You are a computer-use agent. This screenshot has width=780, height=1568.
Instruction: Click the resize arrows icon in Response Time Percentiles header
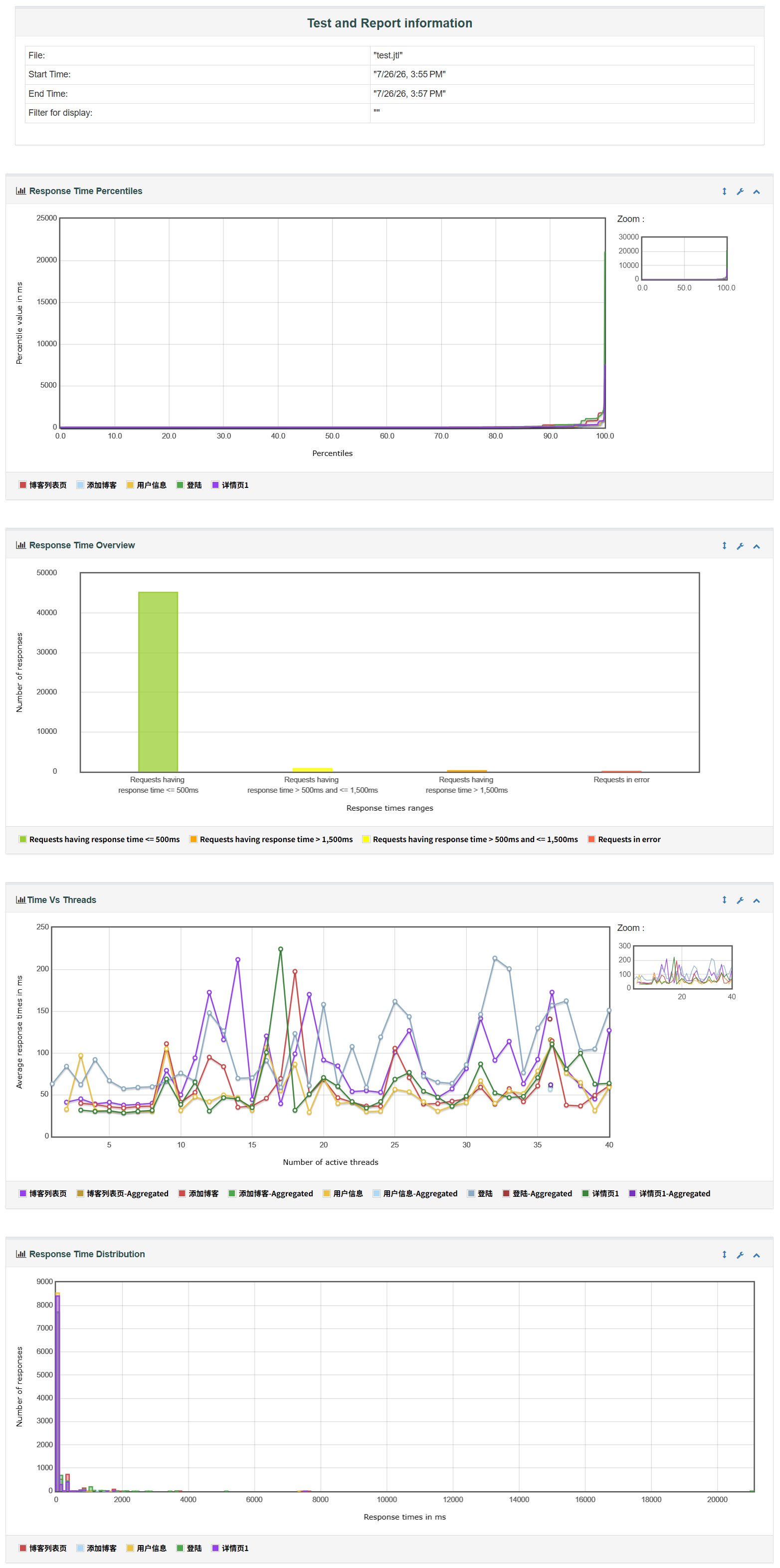pos(724,191)
